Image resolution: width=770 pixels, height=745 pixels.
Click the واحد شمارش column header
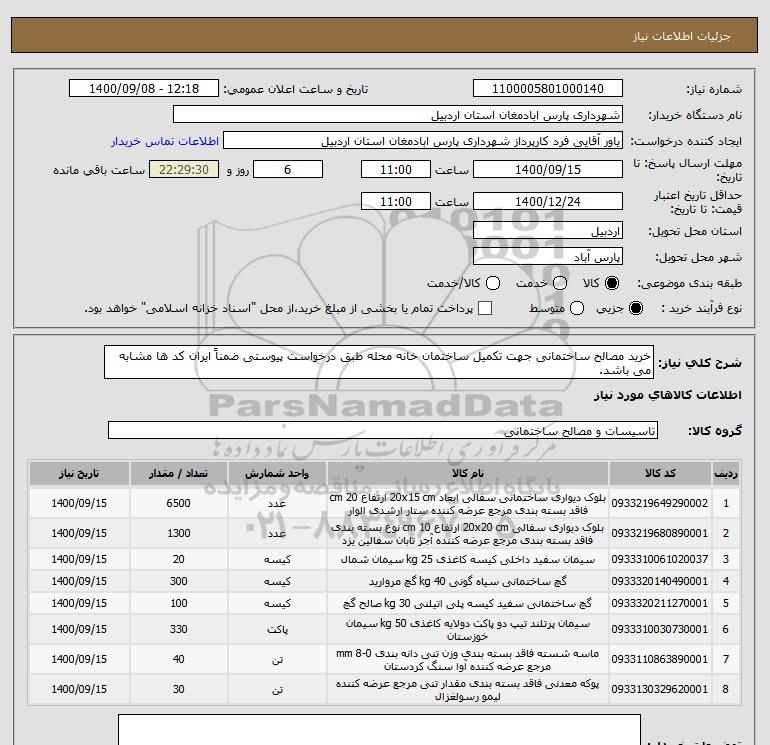(x=277, y=473)
